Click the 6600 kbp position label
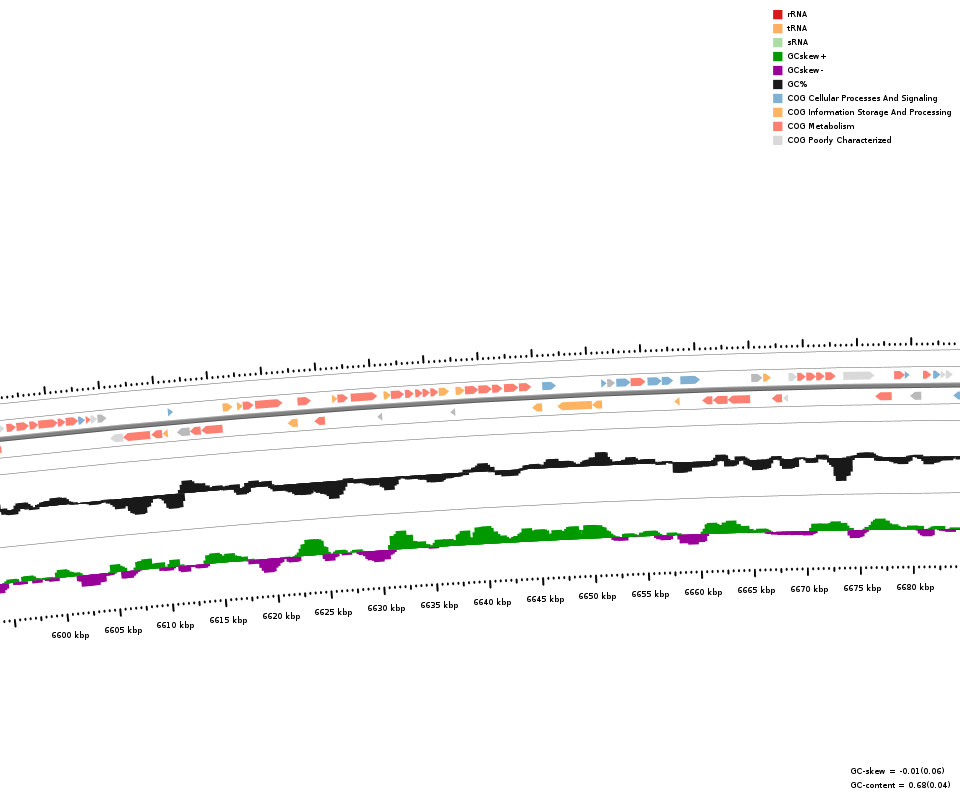Image resolution: width=960 pixels, height=800 pixels. [x=70, y=635]
